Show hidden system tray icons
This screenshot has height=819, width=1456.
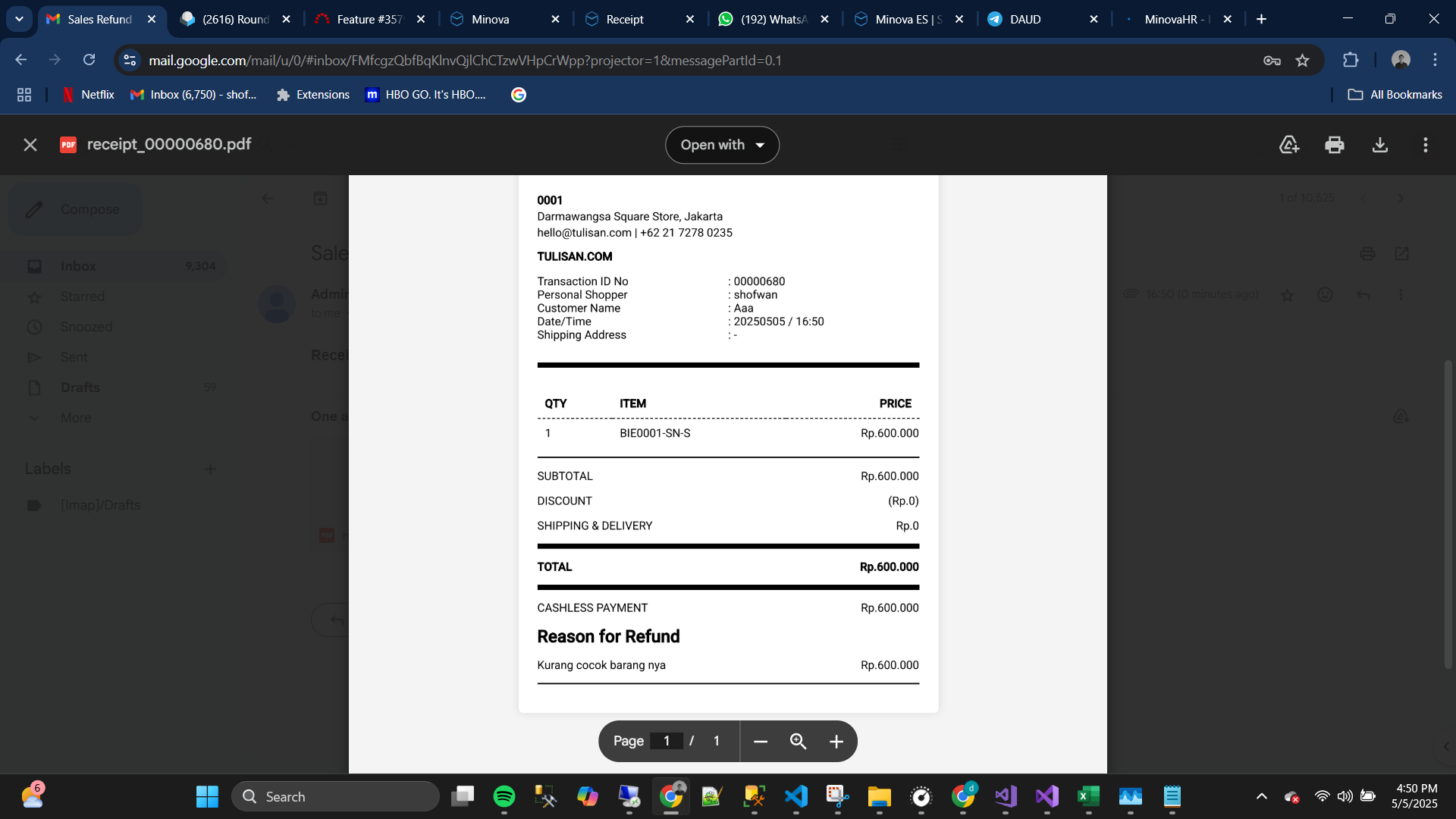1261,796
